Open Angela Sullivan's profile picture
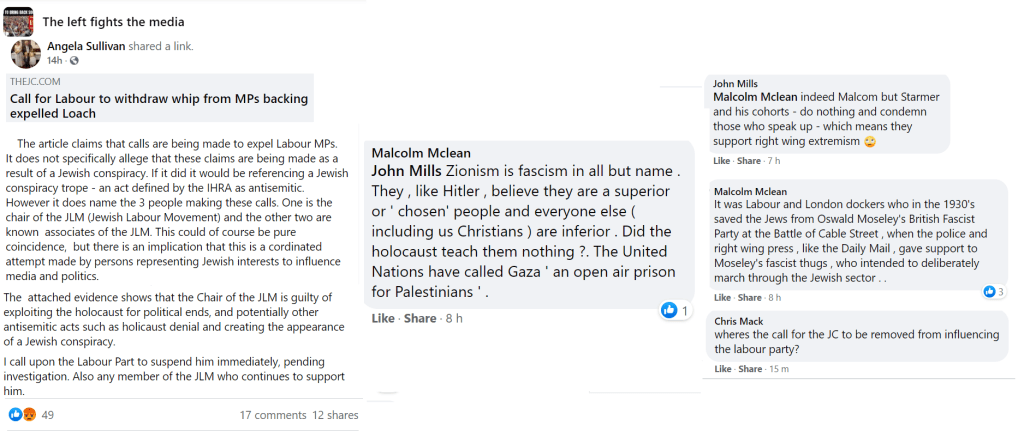 click(x=26, y=54)
